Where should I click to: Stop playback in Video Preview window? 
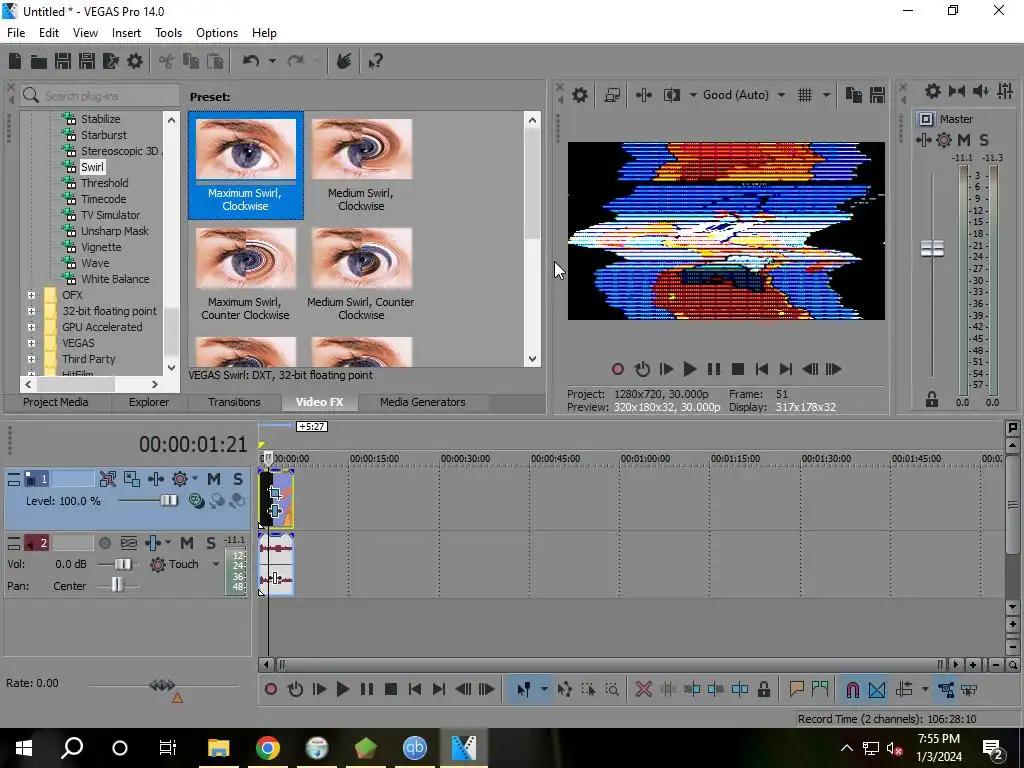(x=738, y=370)
